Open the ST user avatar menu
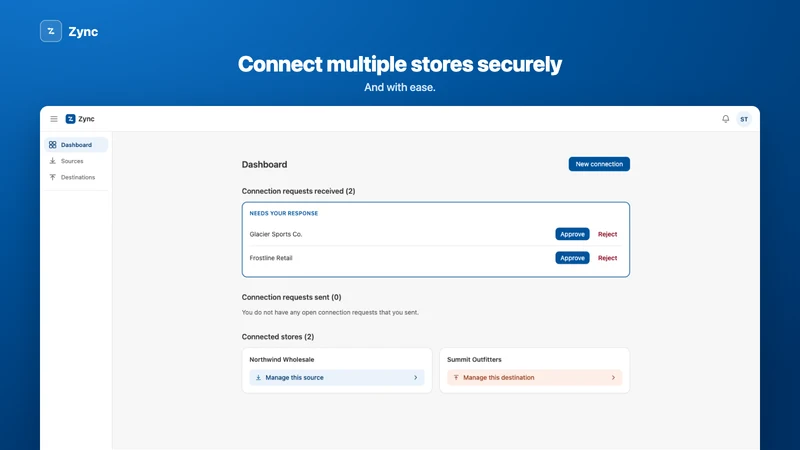Viewport: 800px width, 450px height. (744, 119)
